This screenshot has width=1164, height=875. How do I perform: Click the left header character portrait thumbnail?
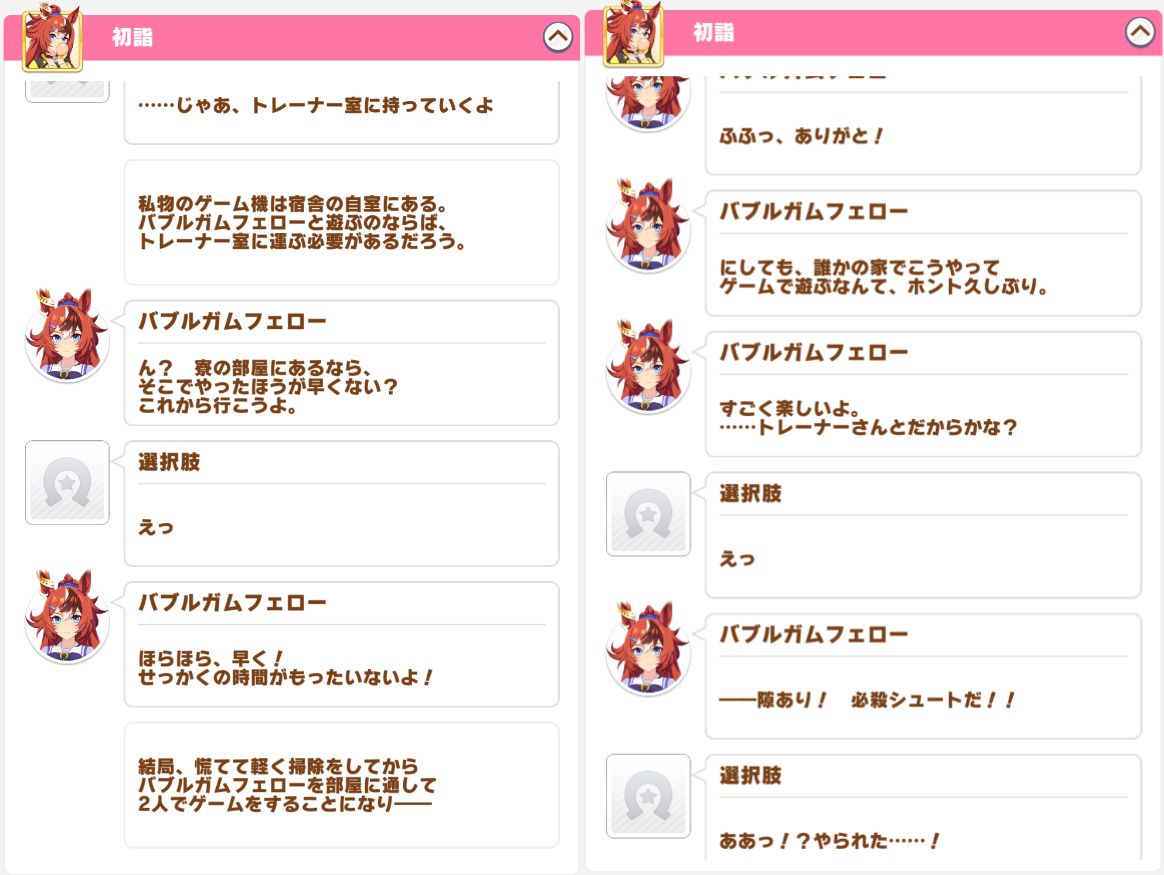click(52, 39)
